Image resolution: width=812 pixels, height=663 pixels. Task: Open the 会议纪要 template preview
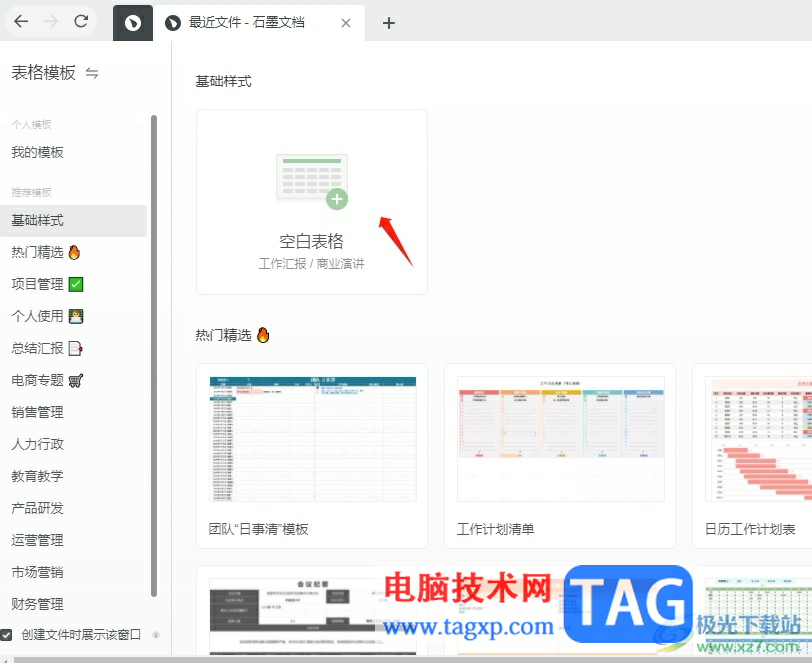coord(313,616)
